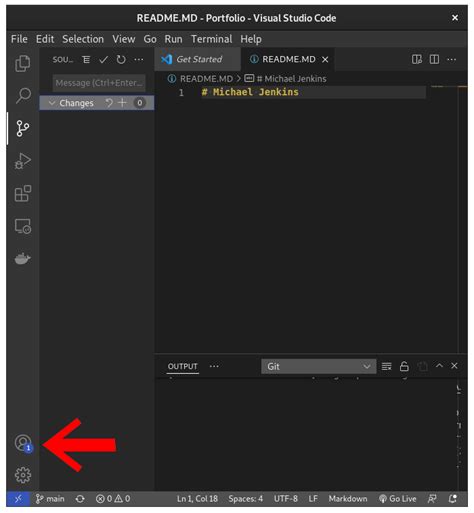Open the Docker view
Viewport: 474px width, 513px height.
point(23,258)
